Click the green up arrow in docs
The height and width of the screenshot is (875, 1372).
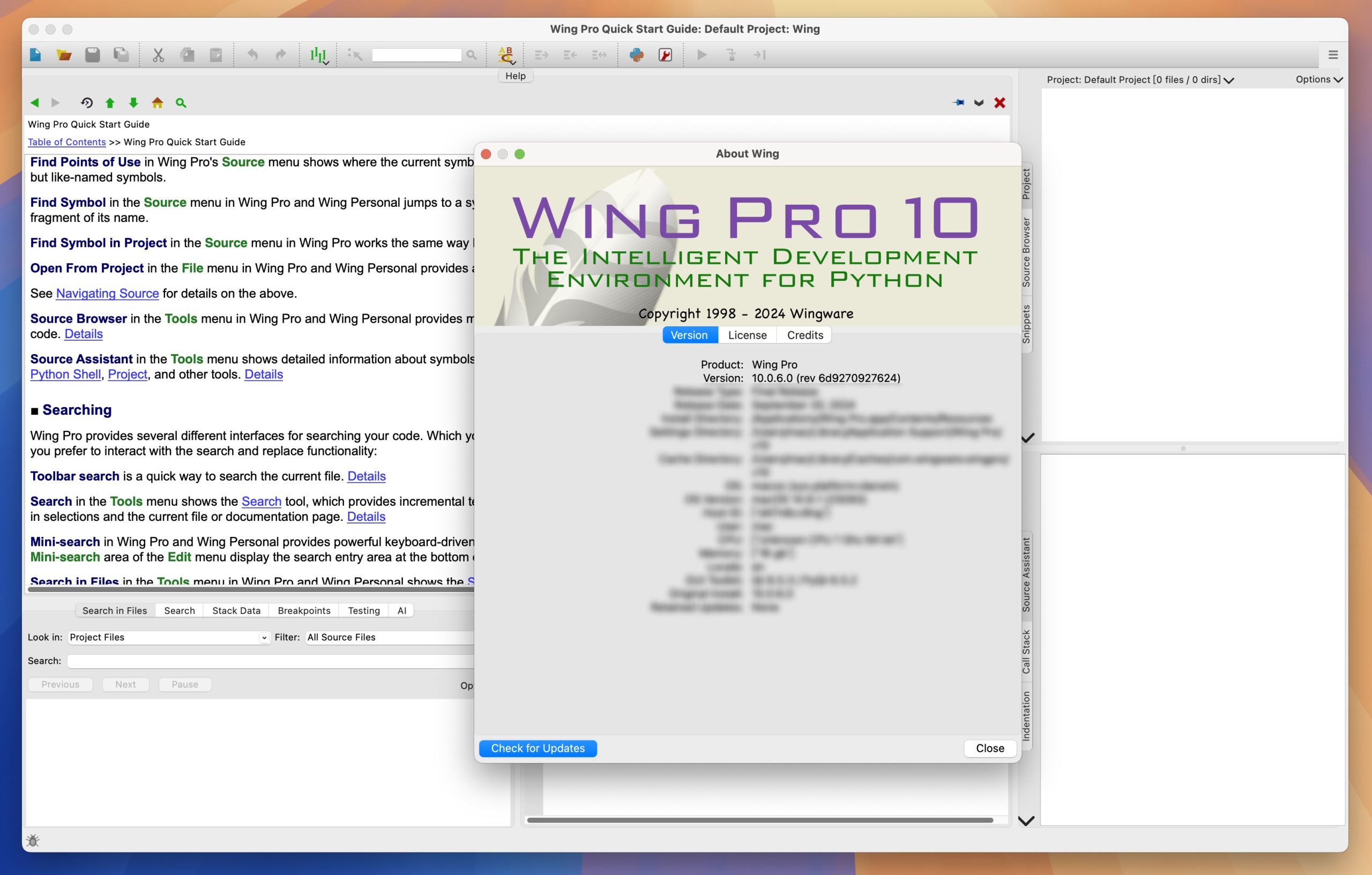[110, 102]
